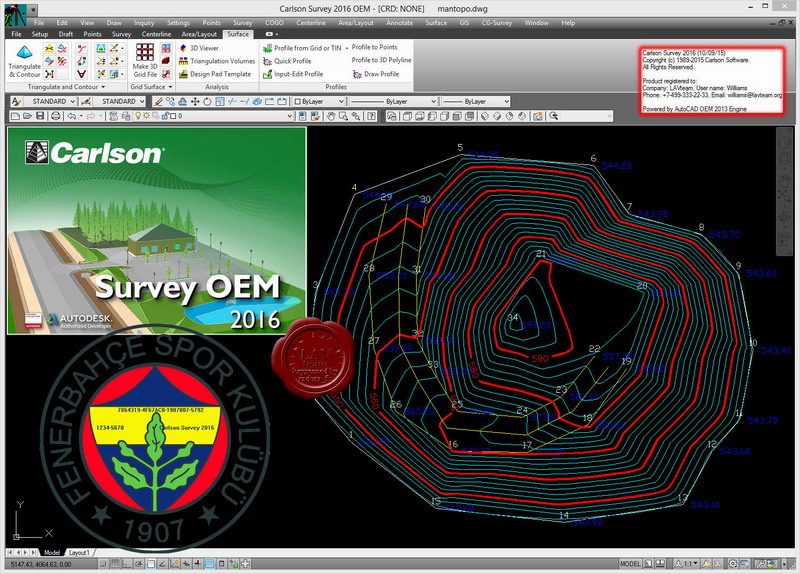Toggle Object Snap in status bar

point(151,564)
